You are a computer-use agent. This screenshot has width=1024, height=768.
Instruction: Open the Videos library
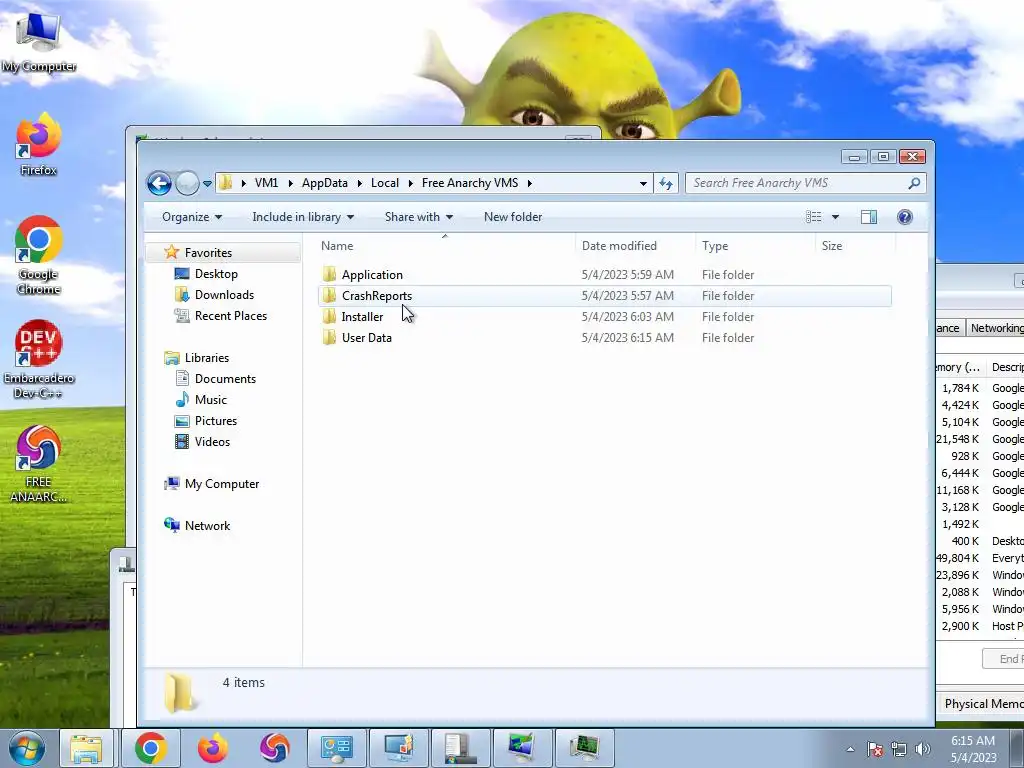(x=212, y=441)
